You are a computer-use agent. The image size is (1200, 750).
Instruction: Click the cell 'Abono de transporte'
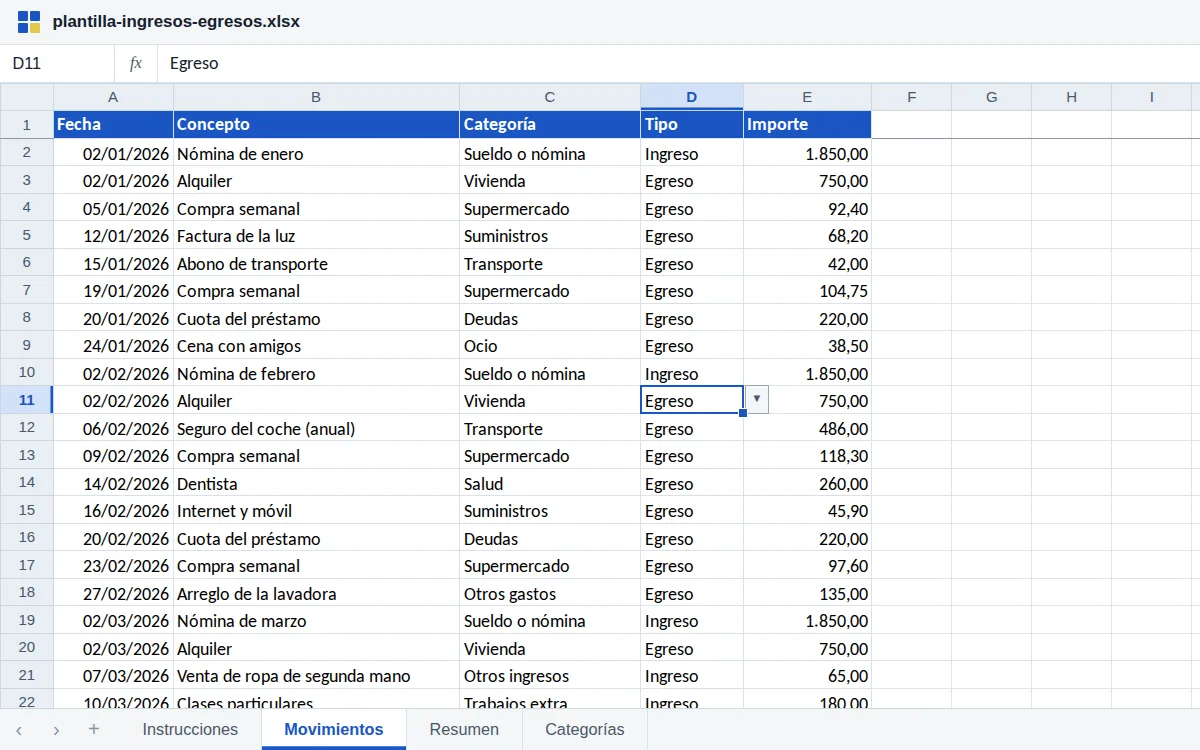[x=316, y=263]
